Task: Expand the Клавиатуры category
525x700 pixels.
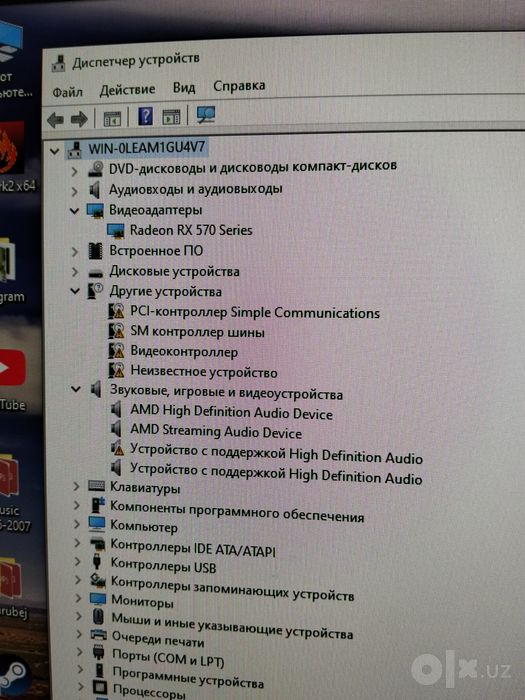Action: click(76, 486)
